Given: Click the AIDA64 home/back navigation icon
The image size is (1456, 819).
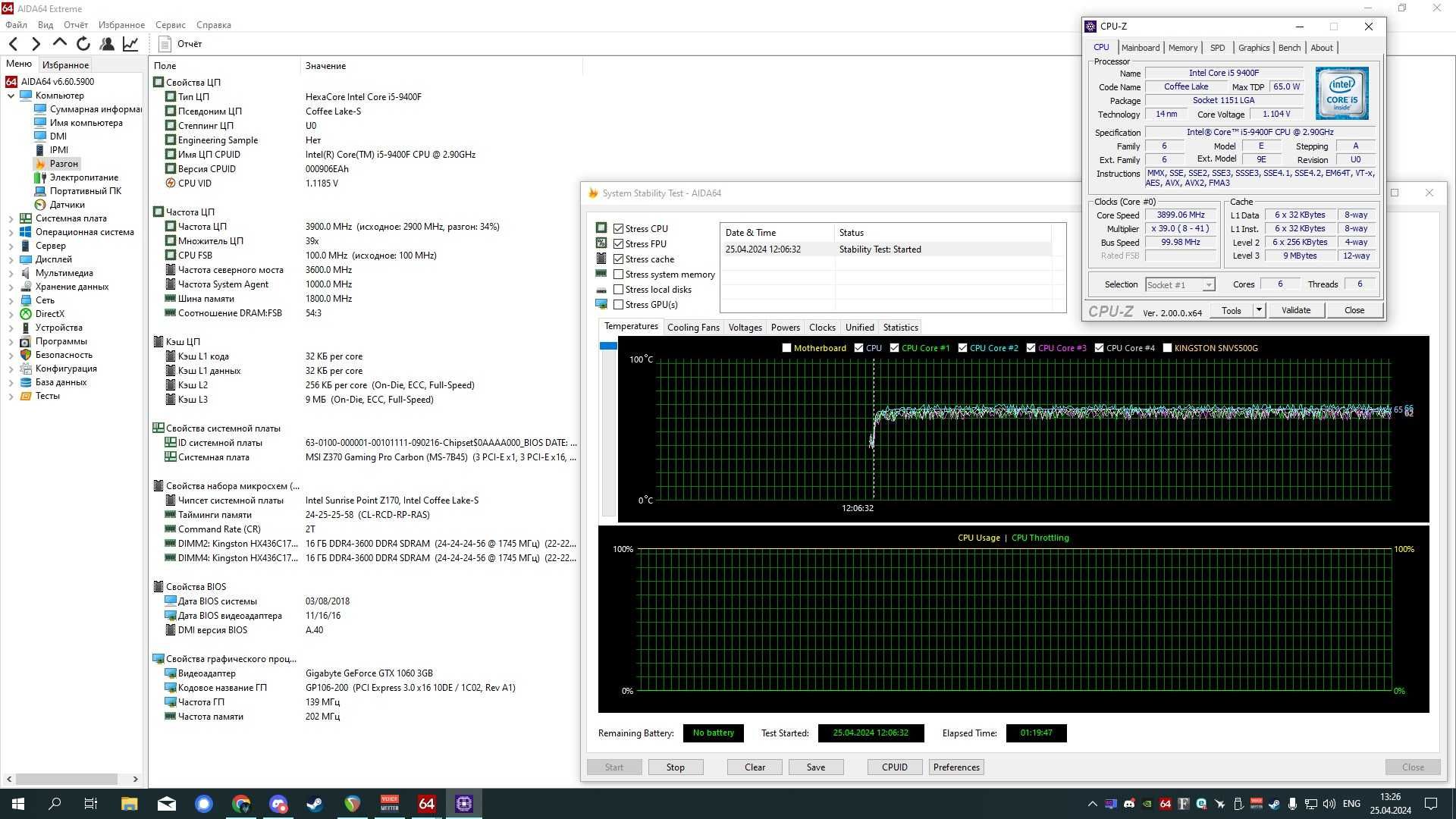Looking at the screenshot, I should [x=12, y=43].
